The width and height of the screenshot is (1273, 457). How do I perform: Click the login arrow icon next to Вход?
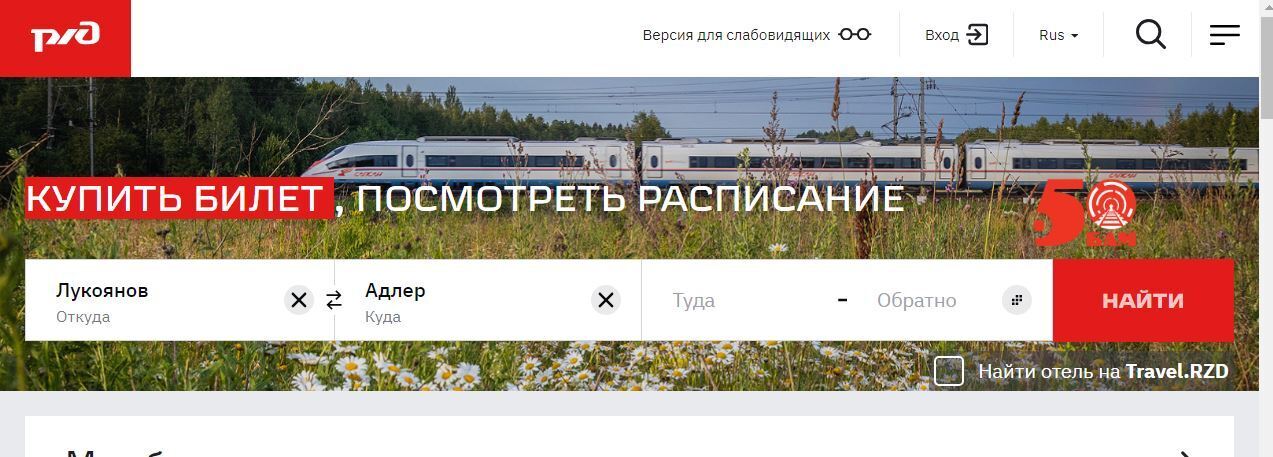pyautogui.click(x=978, y=35)
